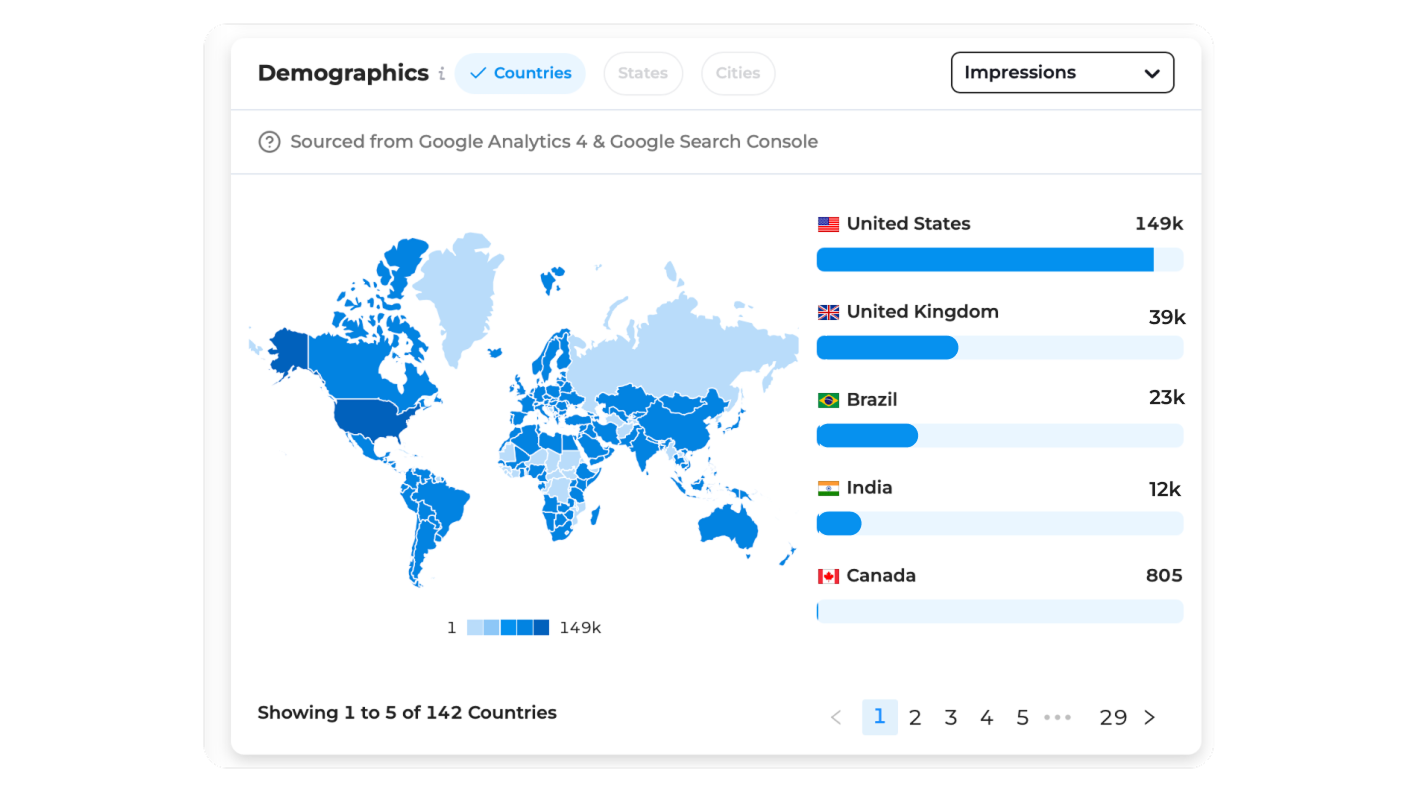Click the United States impressions bar
Viewport: 1418px width, 790px height.
coord(985,260)
